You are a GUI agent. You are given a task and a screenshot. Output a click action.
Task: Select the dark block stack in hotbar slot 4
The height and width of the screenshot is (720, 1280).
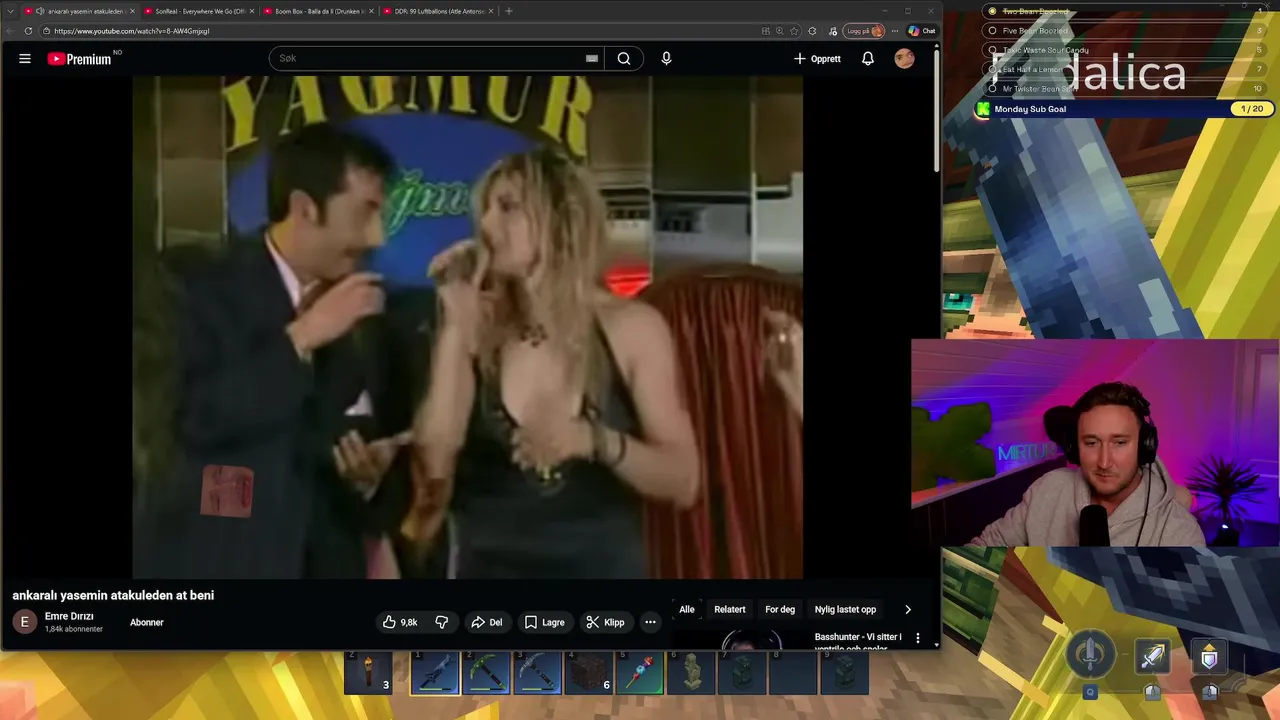click(x=589, y=673)
